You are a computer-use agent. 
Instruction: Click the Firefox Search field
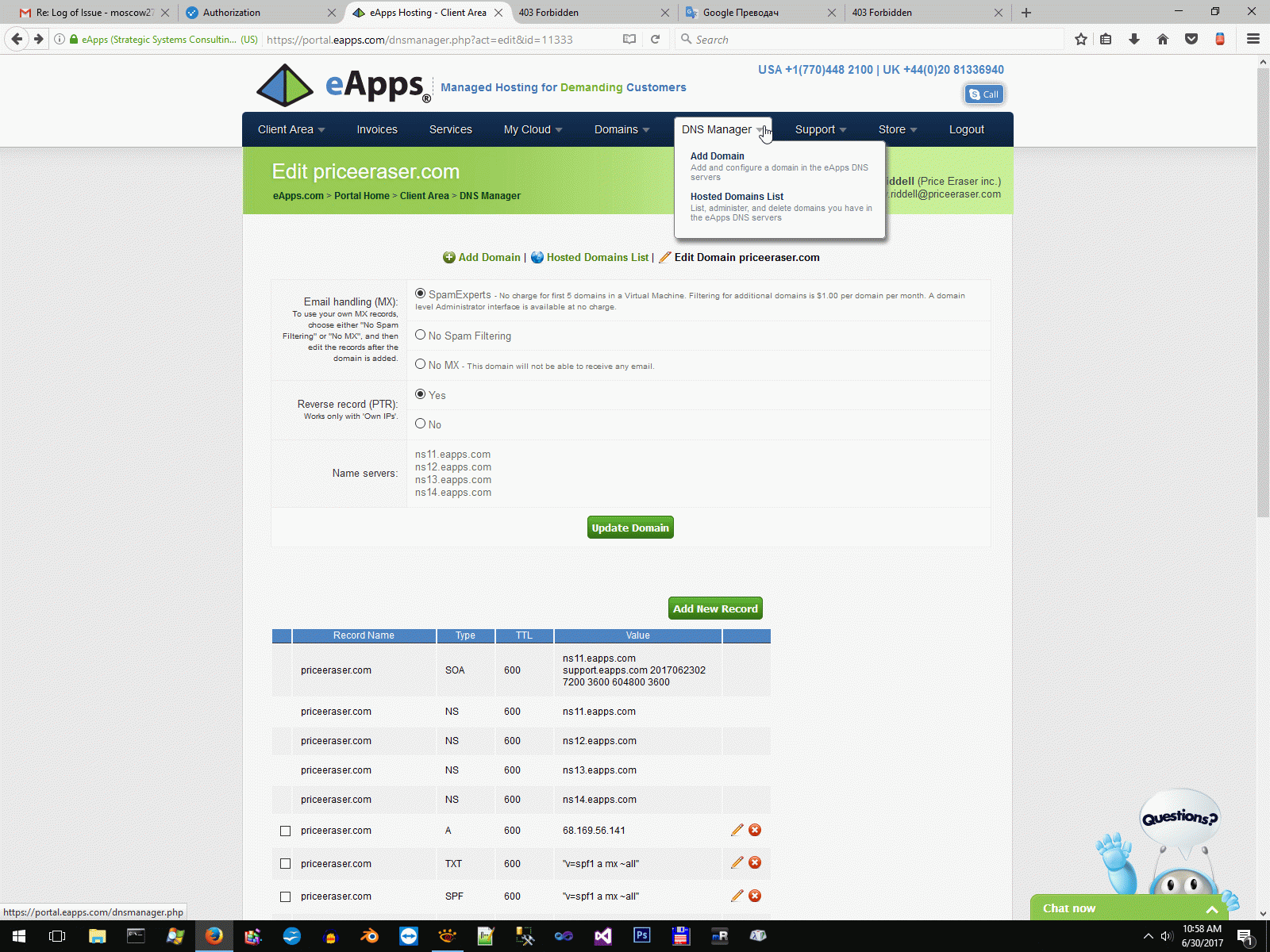868,39
